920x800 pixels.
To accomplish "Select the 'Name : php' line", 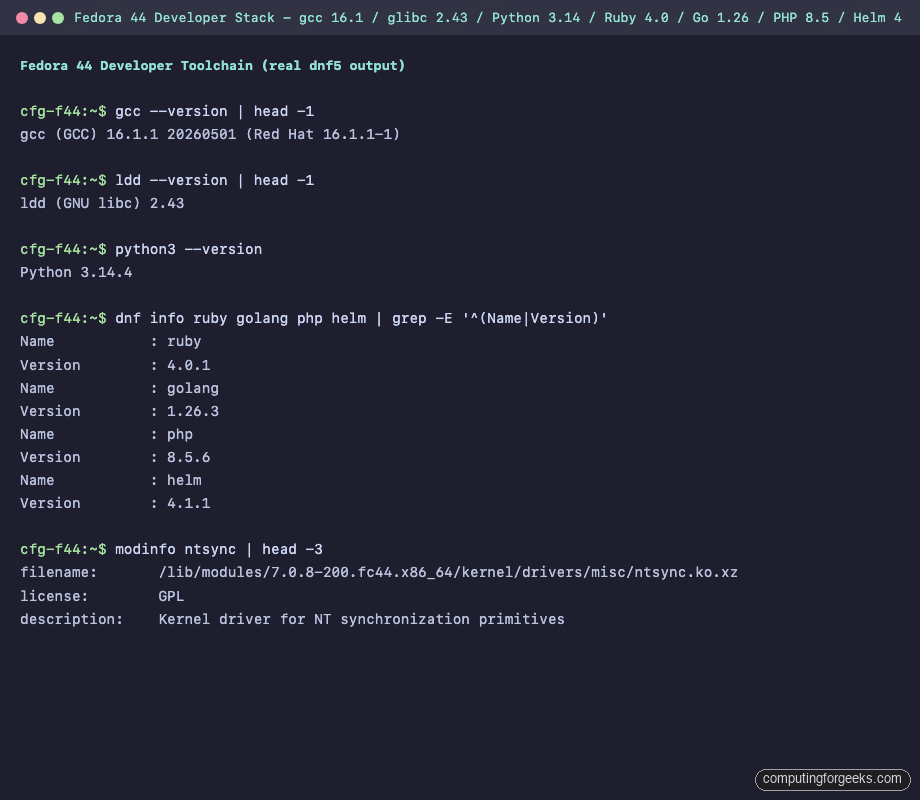I will pos(106,434).
